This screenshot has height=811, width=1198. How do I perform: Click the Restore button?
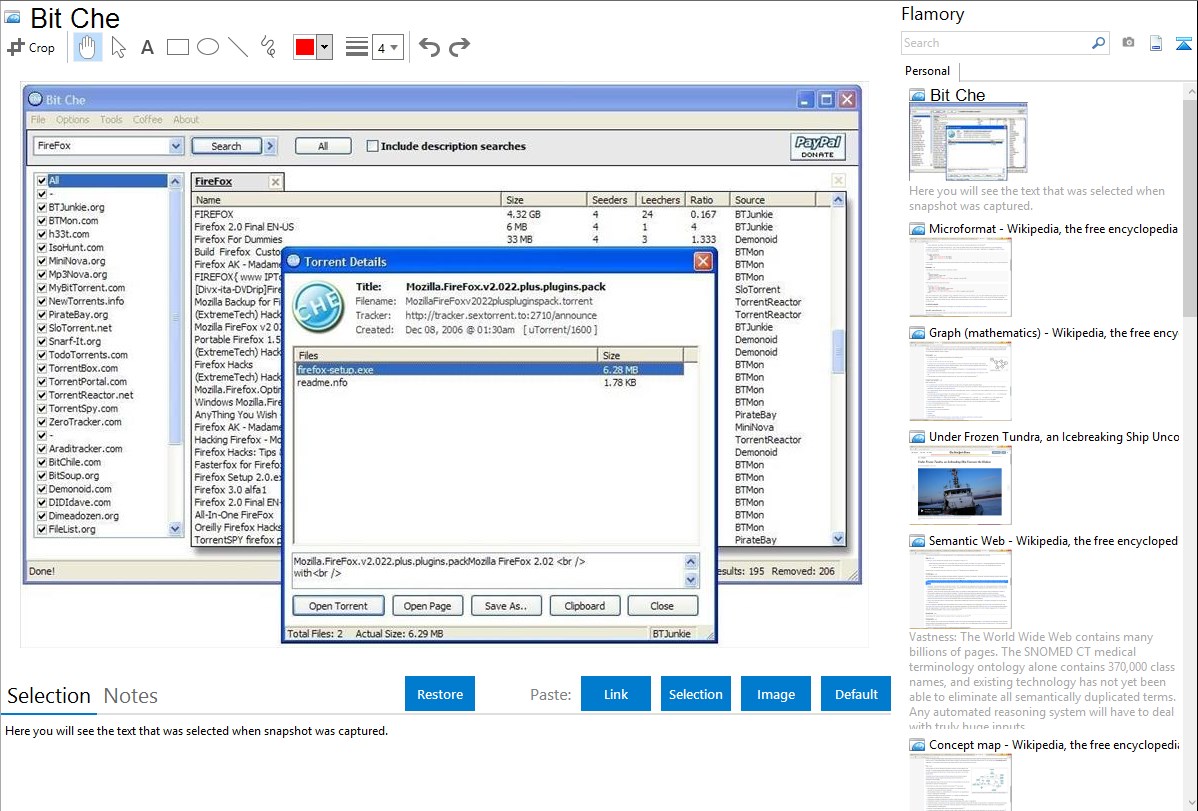(x=440, y=694)
